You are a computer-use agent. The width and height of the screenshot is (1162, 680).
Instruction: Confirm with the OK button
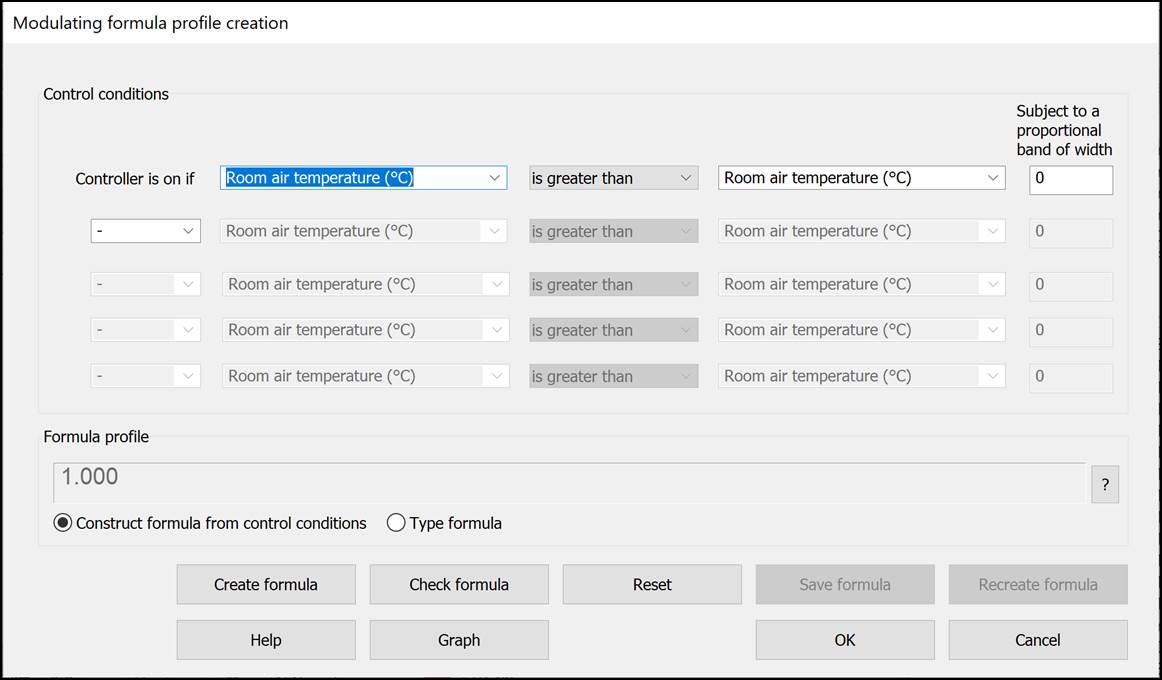click(x=846, y=640)
